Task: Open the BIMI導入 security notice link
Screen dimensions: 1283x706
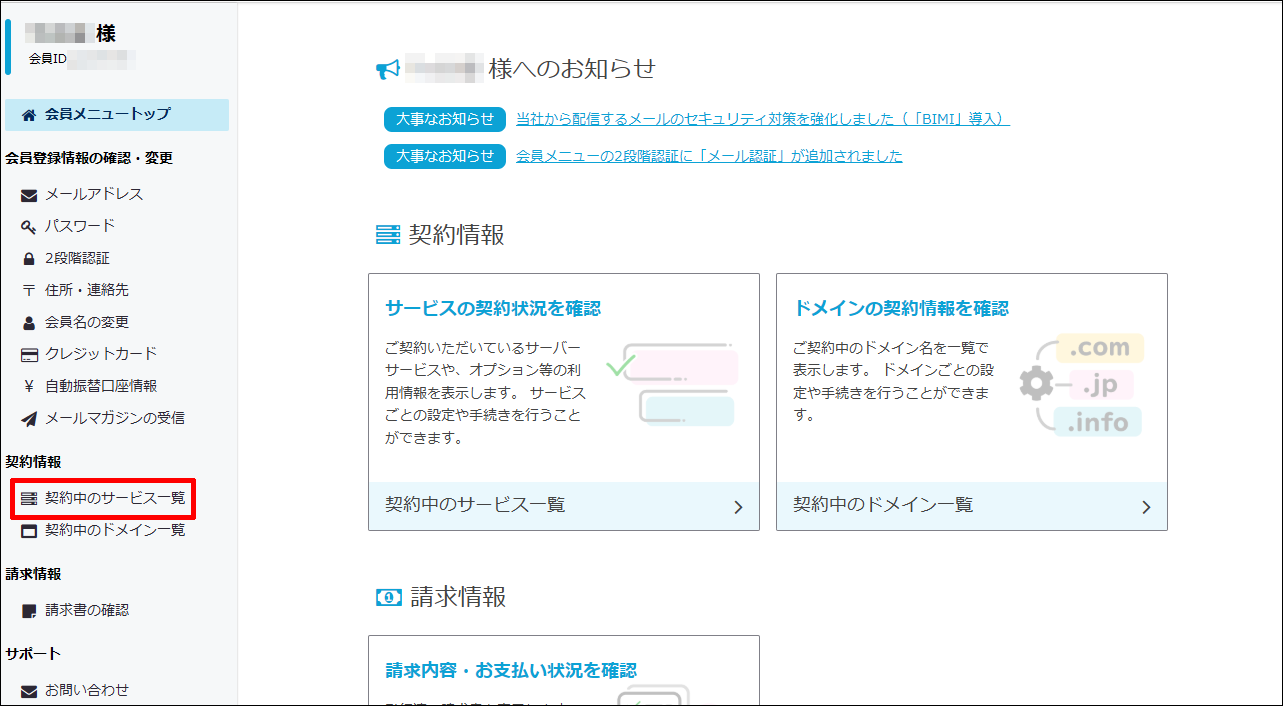Action: click(x=762, y=119)
